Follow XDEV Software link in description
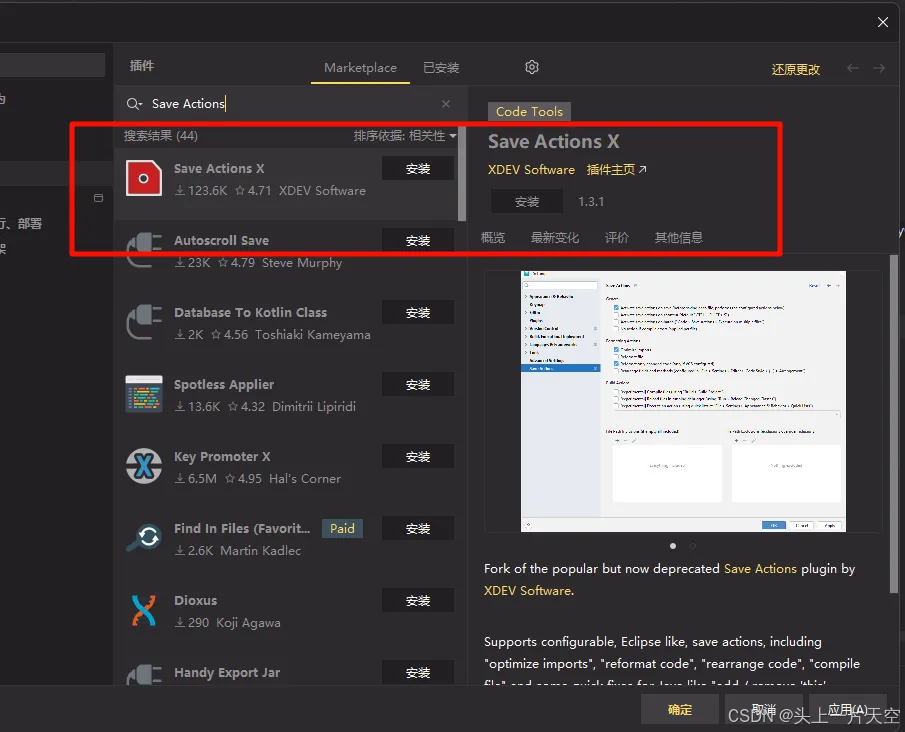Viewport: 905px width, 732px height. [x=528, y=591]
